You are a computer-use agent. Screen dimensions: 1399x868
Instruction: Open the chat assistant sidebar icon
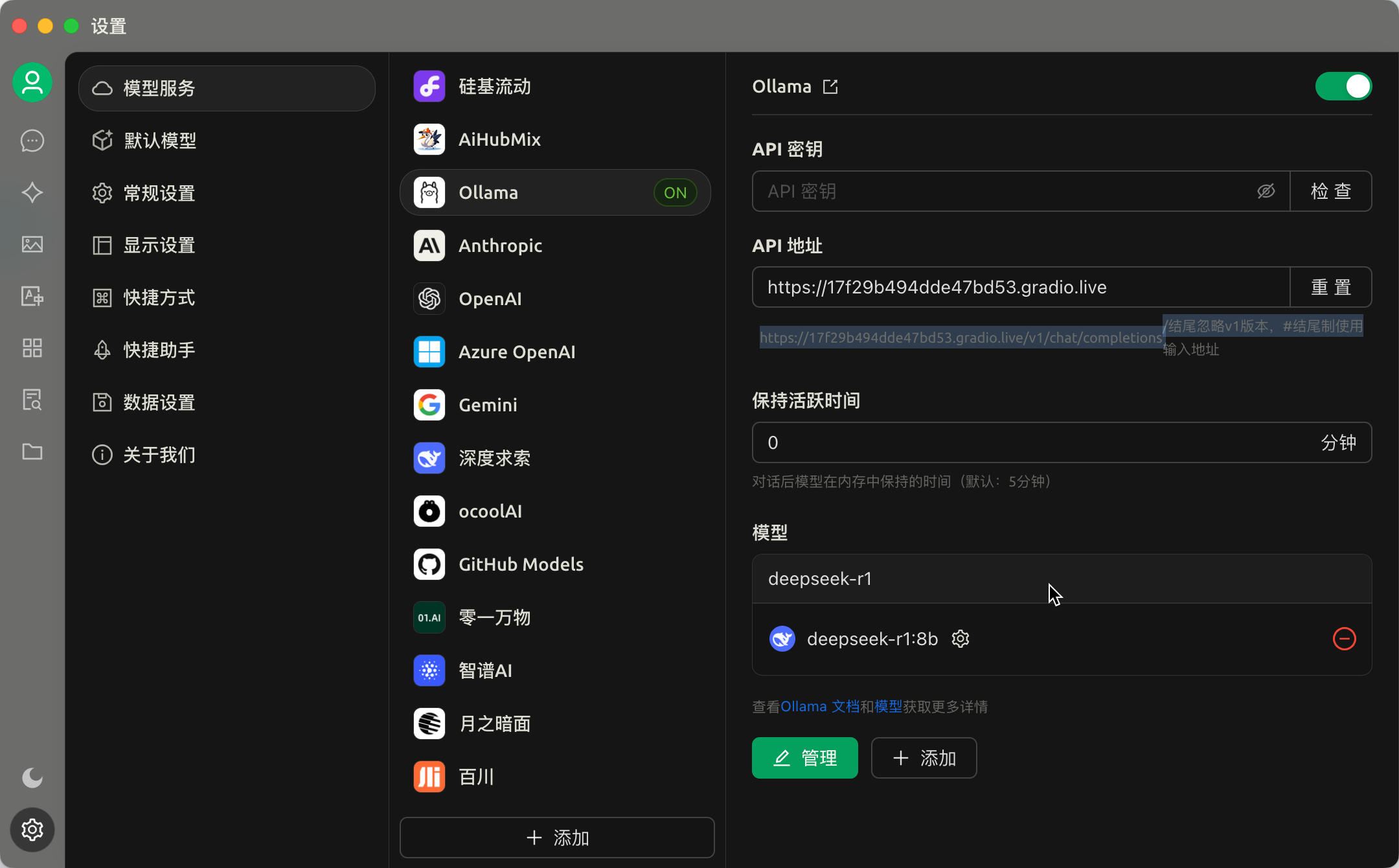(32, 141)
